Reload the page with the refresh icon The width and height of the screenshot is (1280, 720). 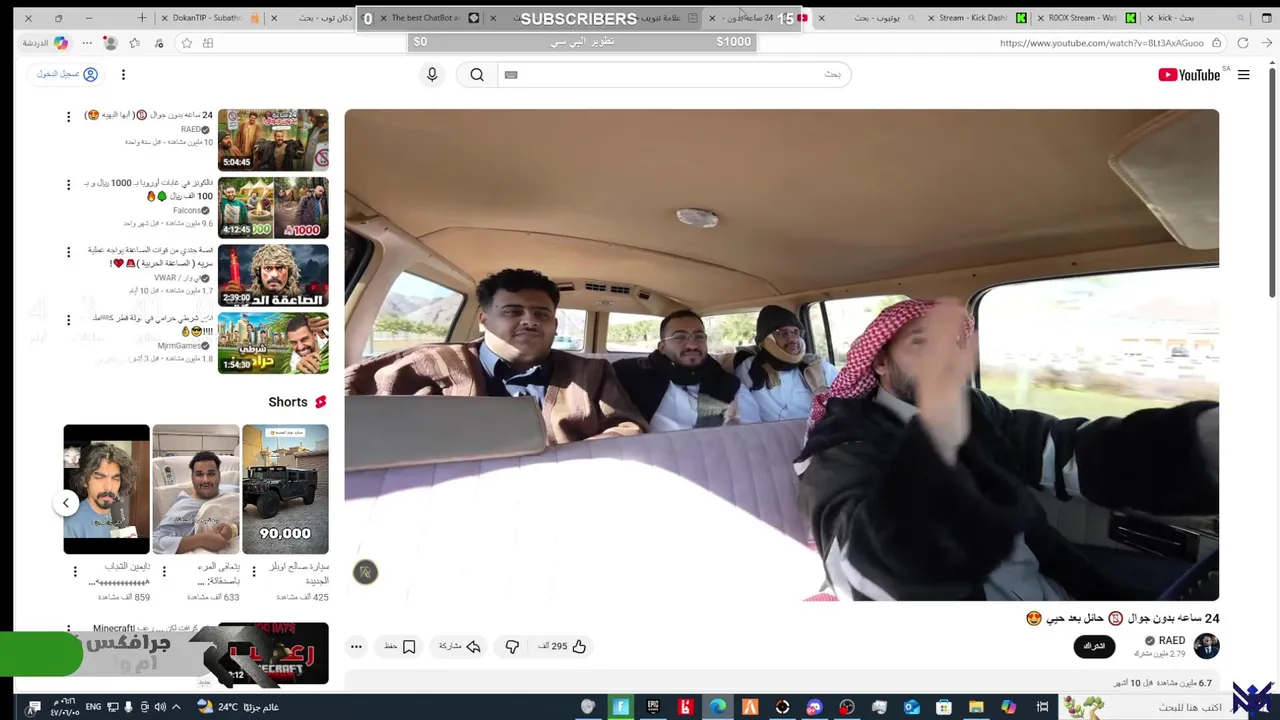pyautogui.click(x=1243, y=43)
